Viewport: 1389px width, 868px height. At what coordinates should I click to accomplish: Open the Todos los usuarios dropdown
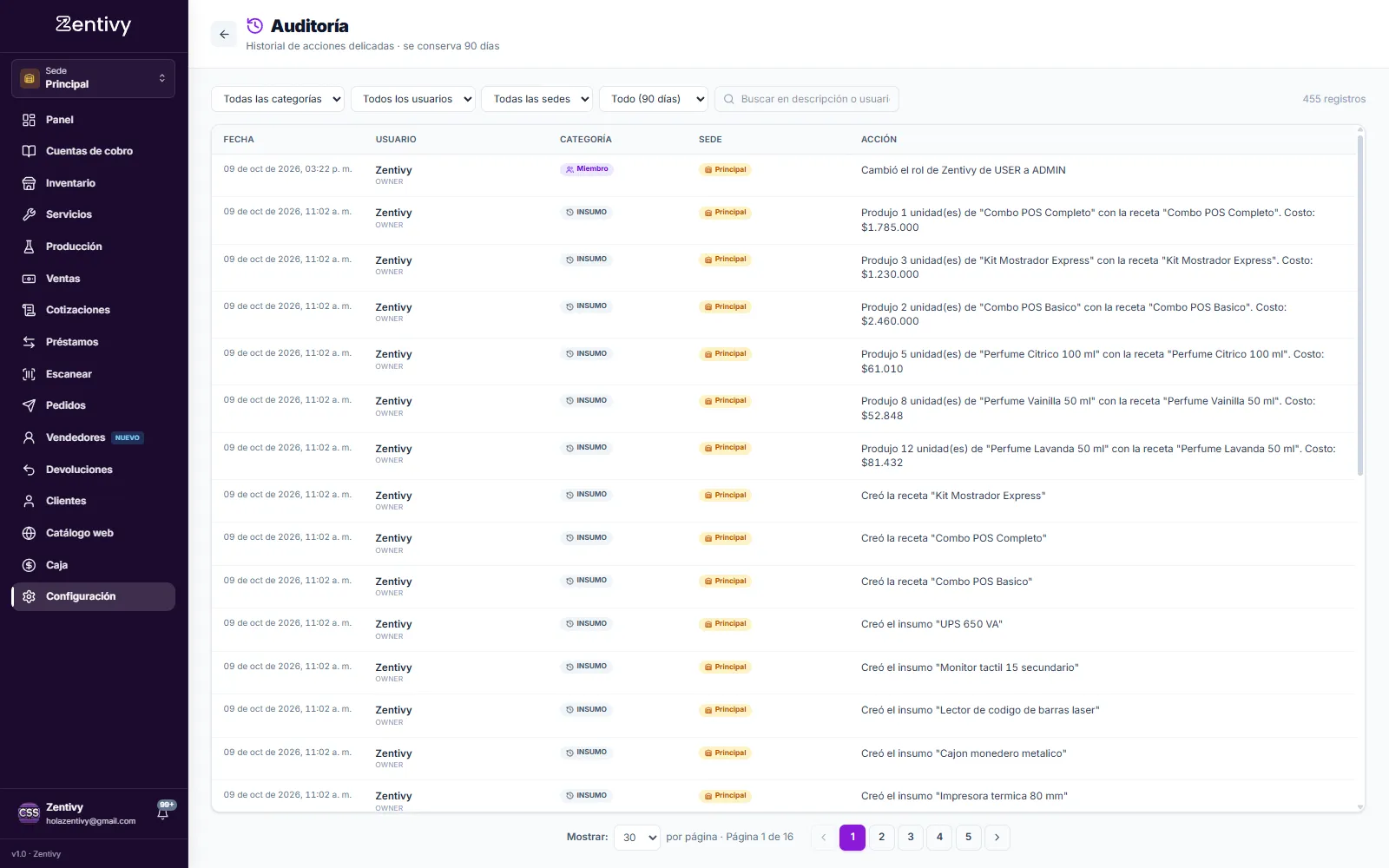pos(413,99)
